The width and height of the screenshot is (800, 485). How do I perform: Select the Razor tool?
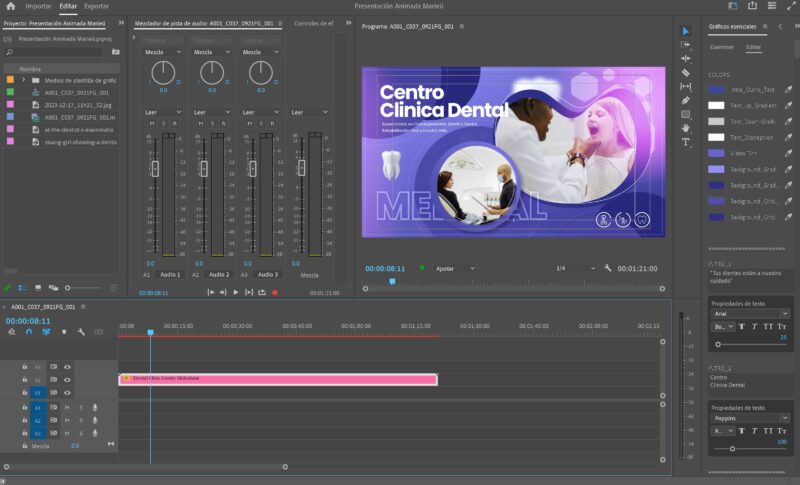[686, 72]
